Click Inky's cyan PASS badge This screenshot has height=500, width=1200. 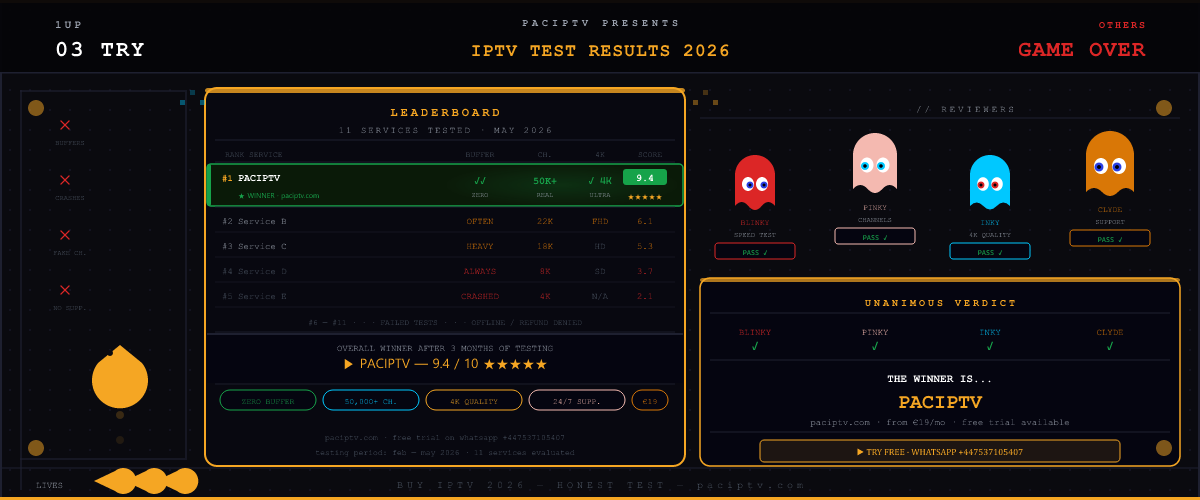pos(990,251)
